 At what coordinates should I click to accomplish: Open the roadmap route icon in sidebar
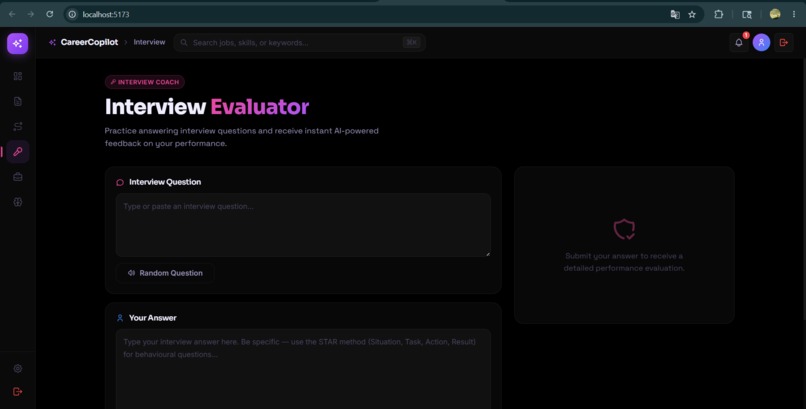click(18, 126)
